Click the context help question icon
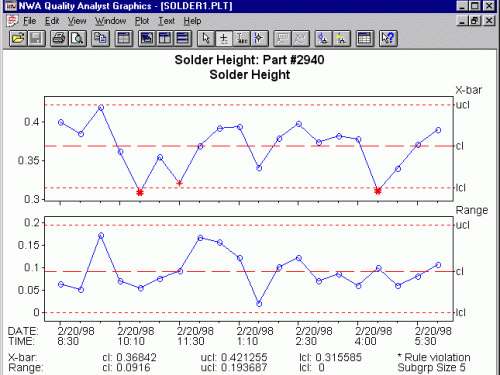This screenshot has width=500, height=375. tap(388, 38)
